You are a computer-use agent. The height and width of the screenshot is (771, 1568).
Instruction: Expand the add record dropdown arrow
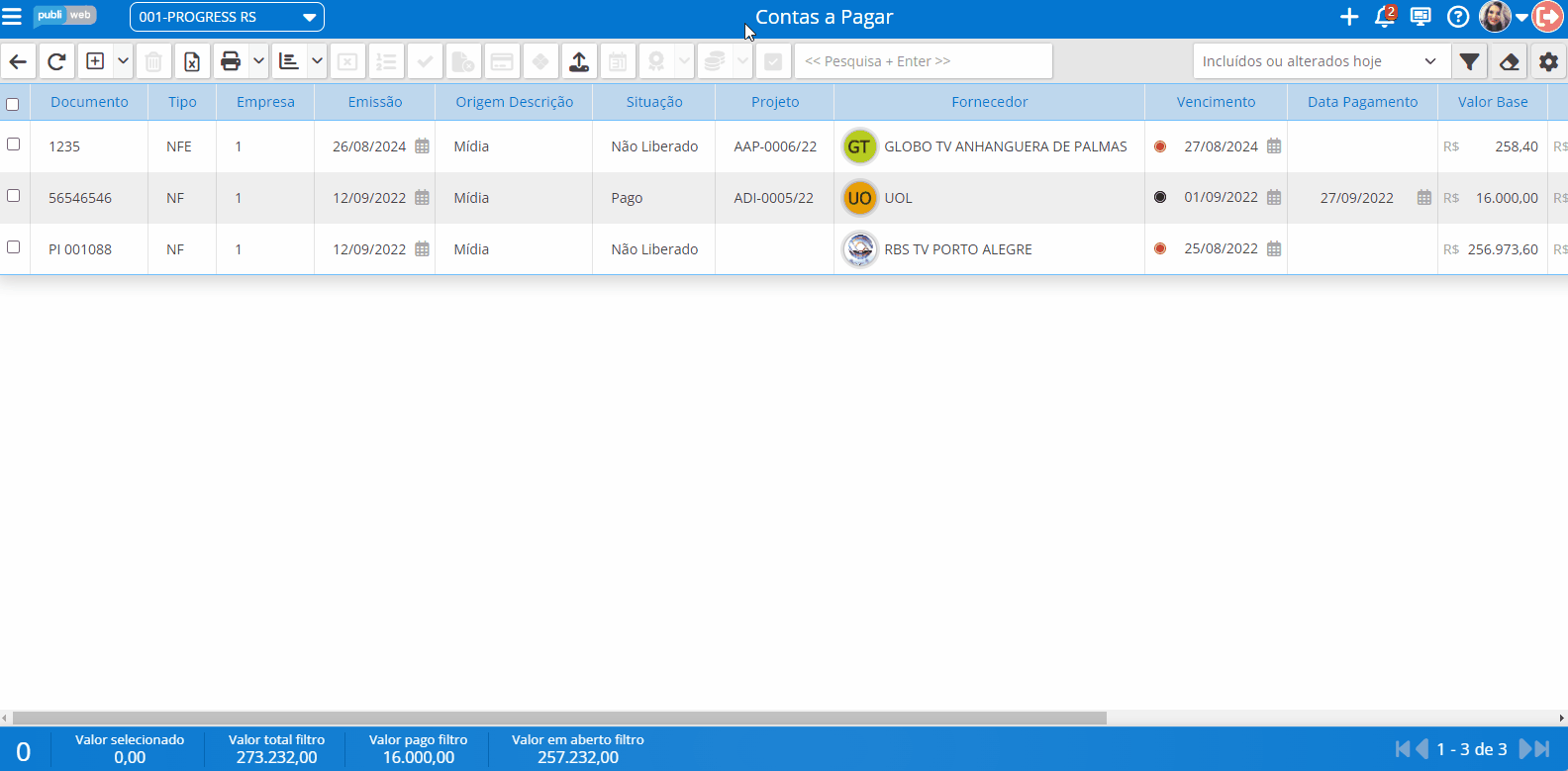tap(123, 61)
